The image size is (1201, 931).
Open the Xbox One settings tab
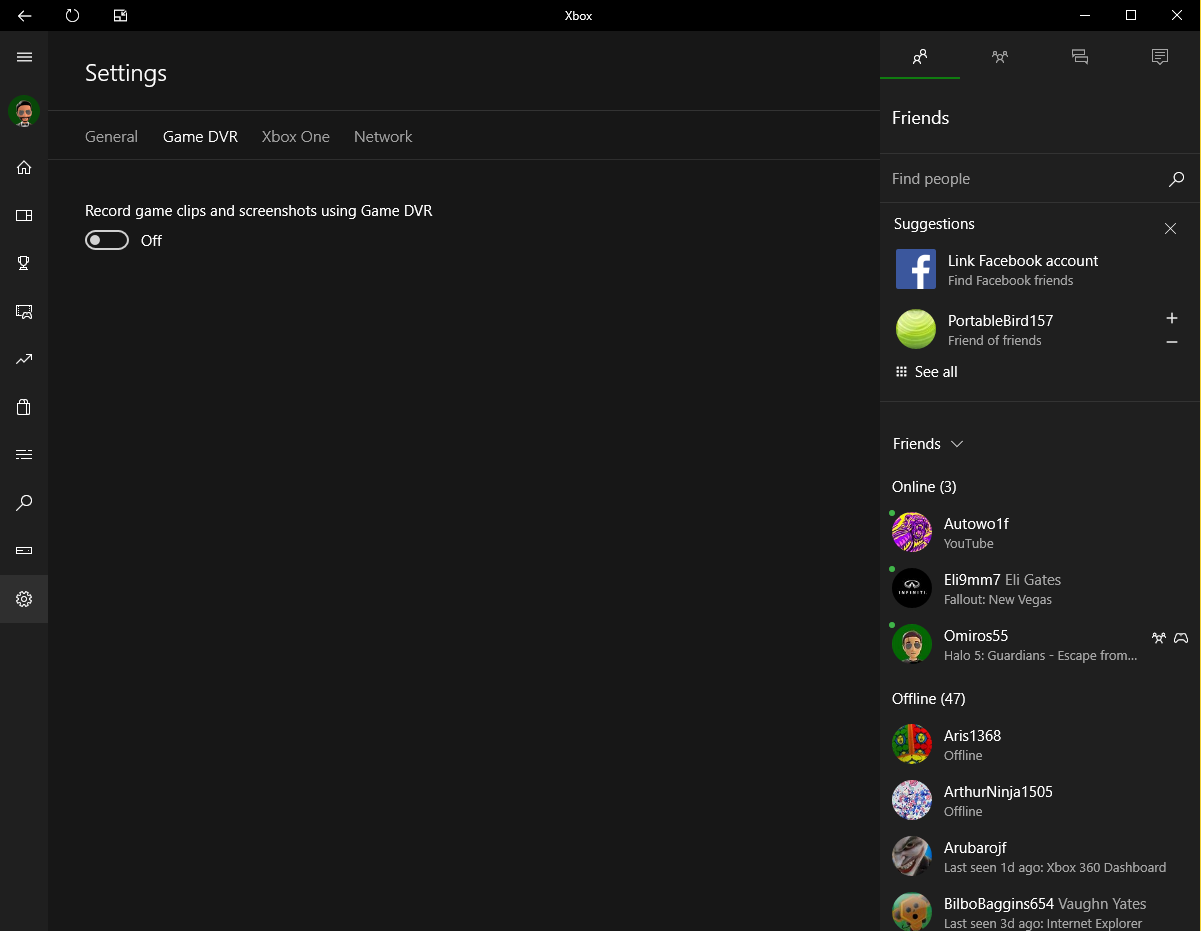pyautogui.click(x=296, y=137)
